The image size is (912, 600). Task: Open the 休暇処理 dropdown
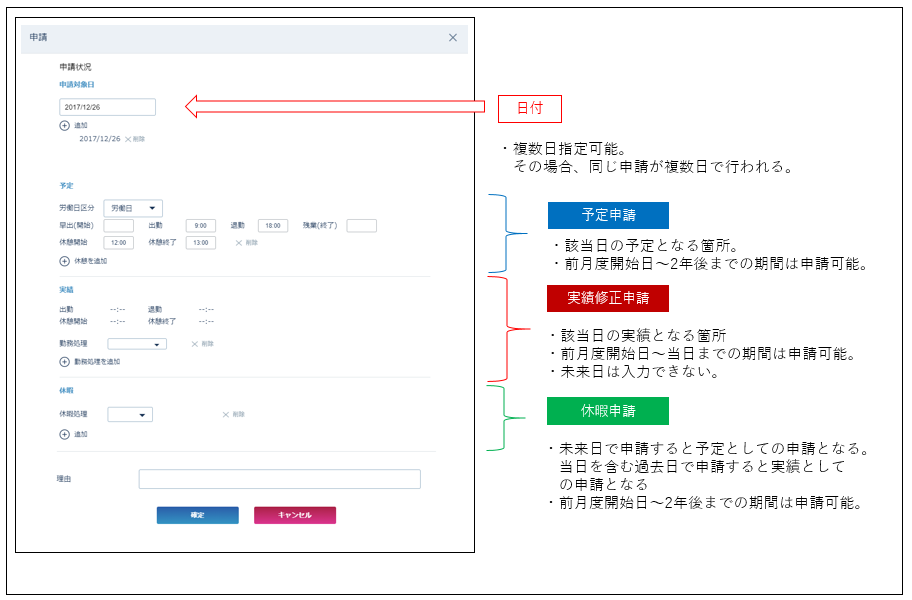coord(130,414)
